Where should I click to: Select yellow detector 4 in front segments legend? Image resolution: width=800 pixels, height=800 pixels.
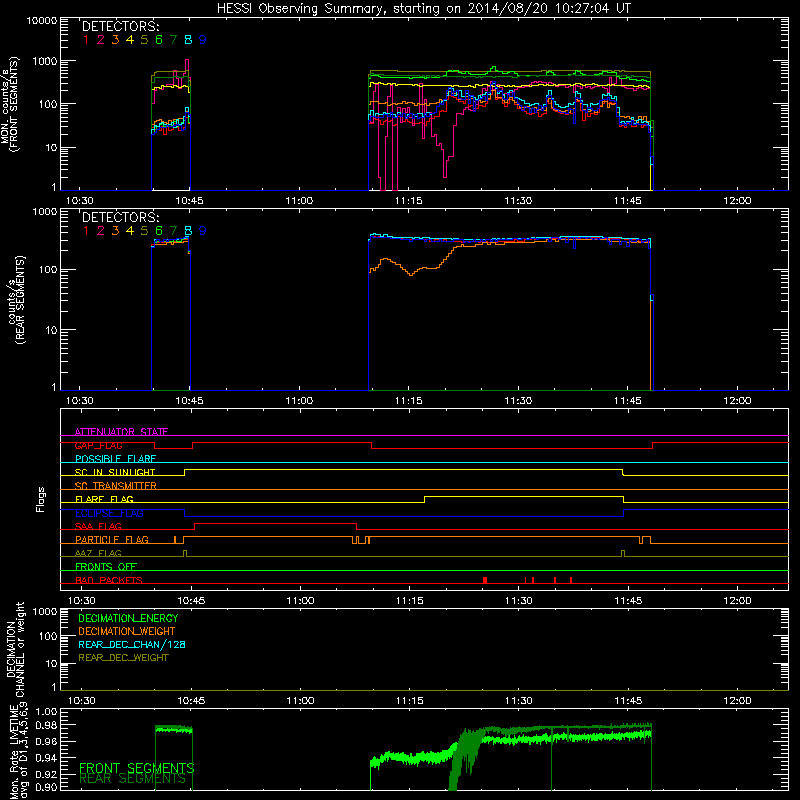130,40
